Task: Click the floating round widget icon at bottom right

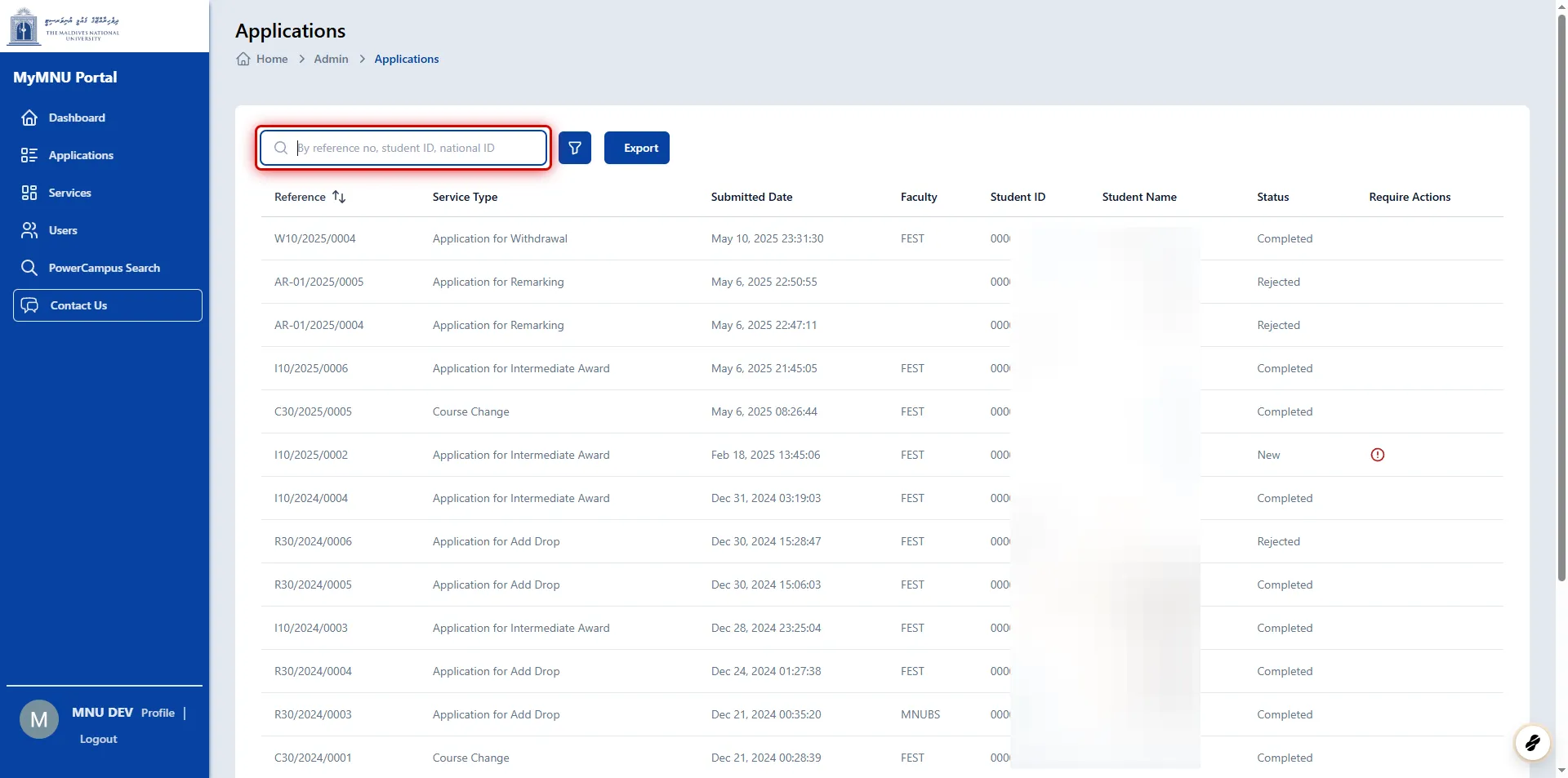Action: 1532,743
